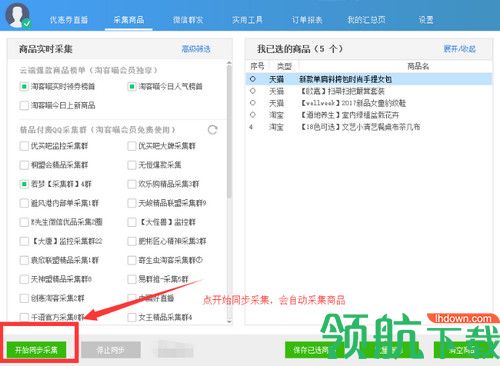Click the user avatar profile icon
This screenshot has width=500, height=366.
[17, 15]
